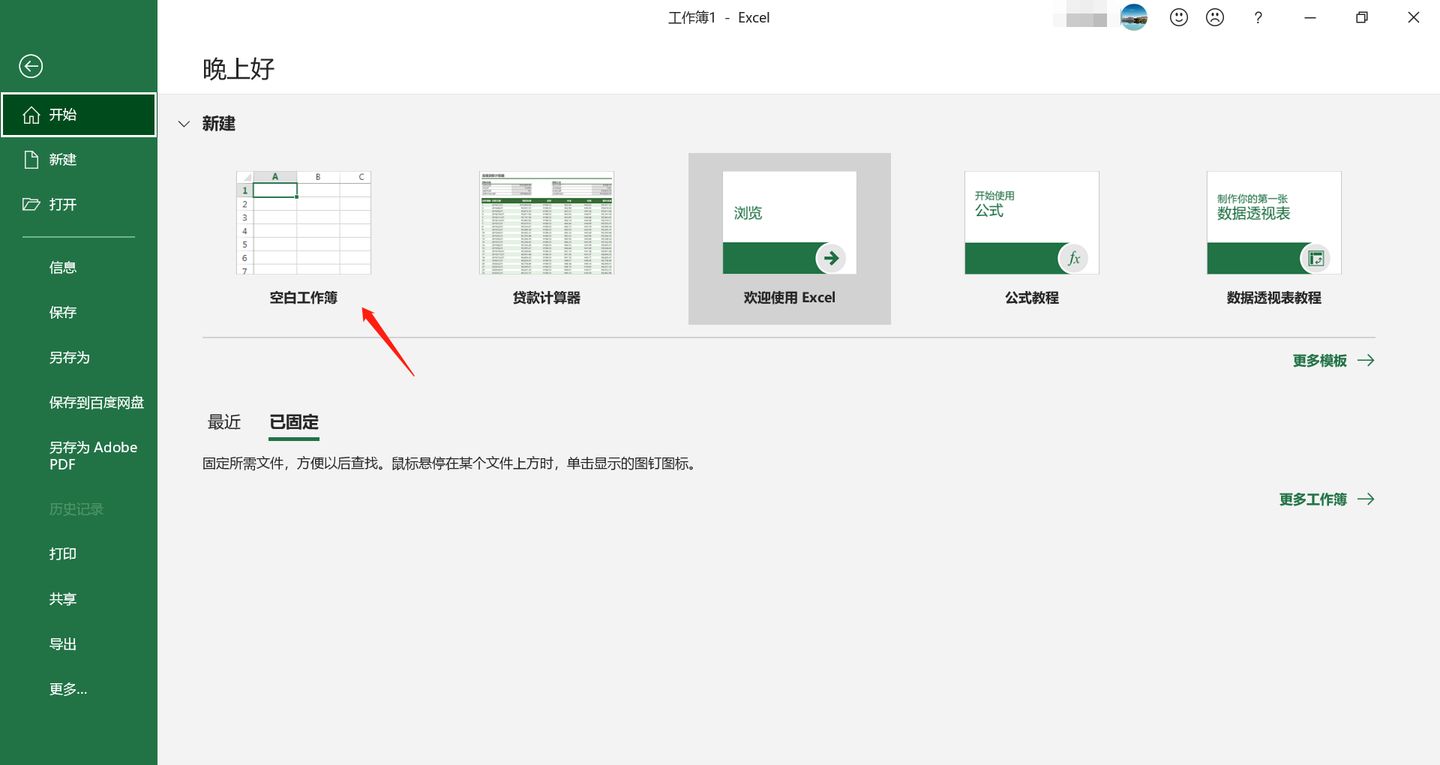The width and height of the screenshot is (1440, 765).
Task: Click the 空白工作簿 label text
Action: 303,298
